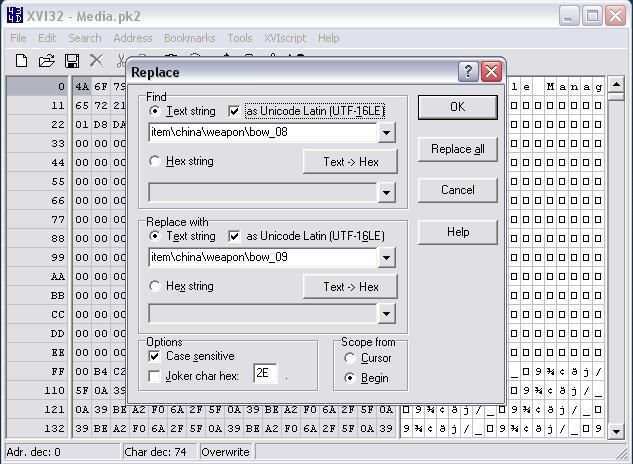Image resolution: width=633 pixels, height=464 pixels.
Task: Open the Search menu
Action: pos(85,38)
